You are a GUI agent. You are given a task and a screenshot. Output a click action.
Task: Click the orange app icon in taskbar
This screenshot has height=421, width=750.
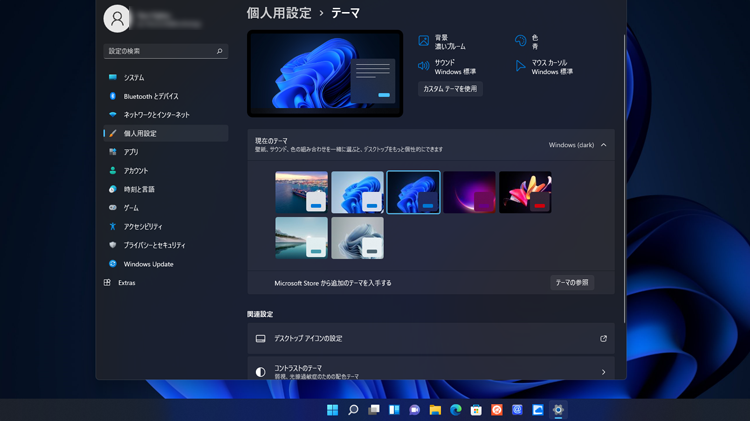coord(497,410)
